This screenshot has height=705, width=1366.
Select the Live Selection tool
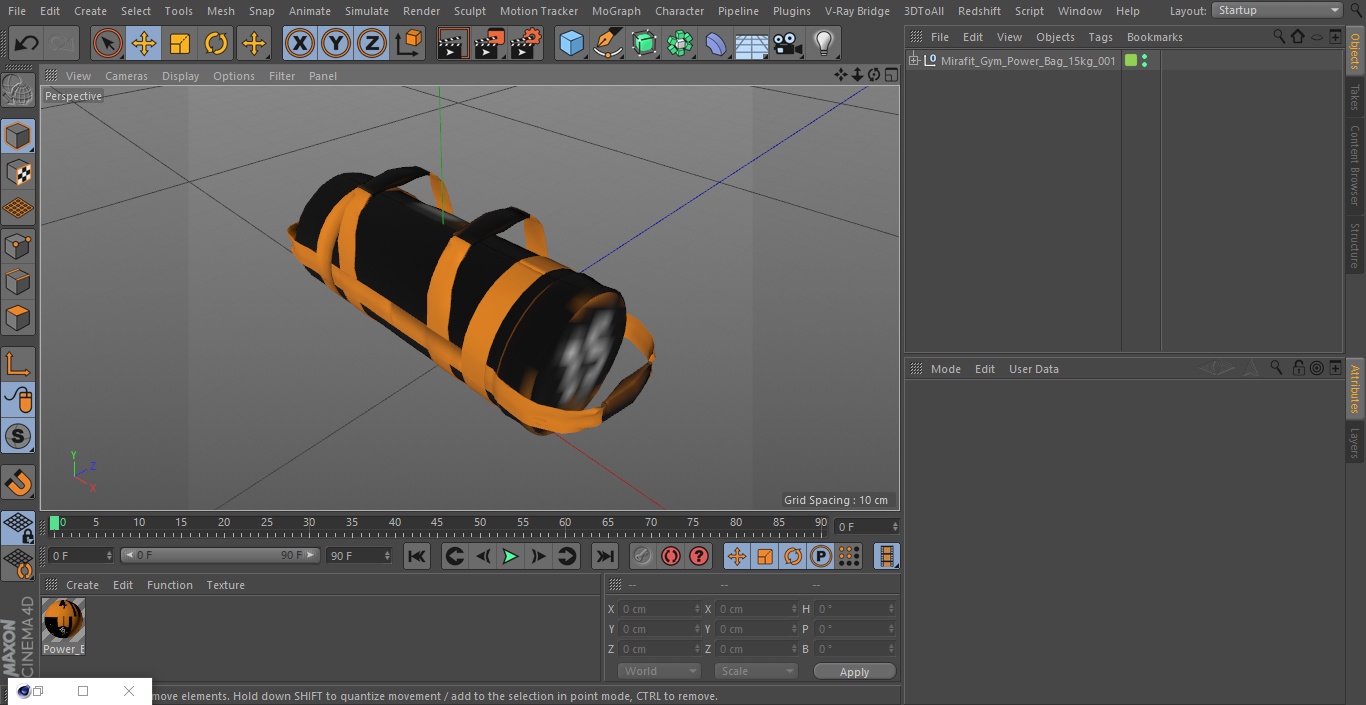tap(108, 44)
